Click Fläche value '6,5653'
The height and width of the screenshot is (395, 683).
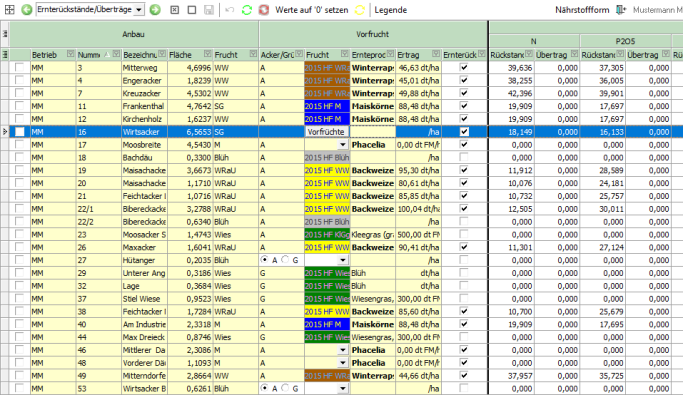(x=190, y=132)
